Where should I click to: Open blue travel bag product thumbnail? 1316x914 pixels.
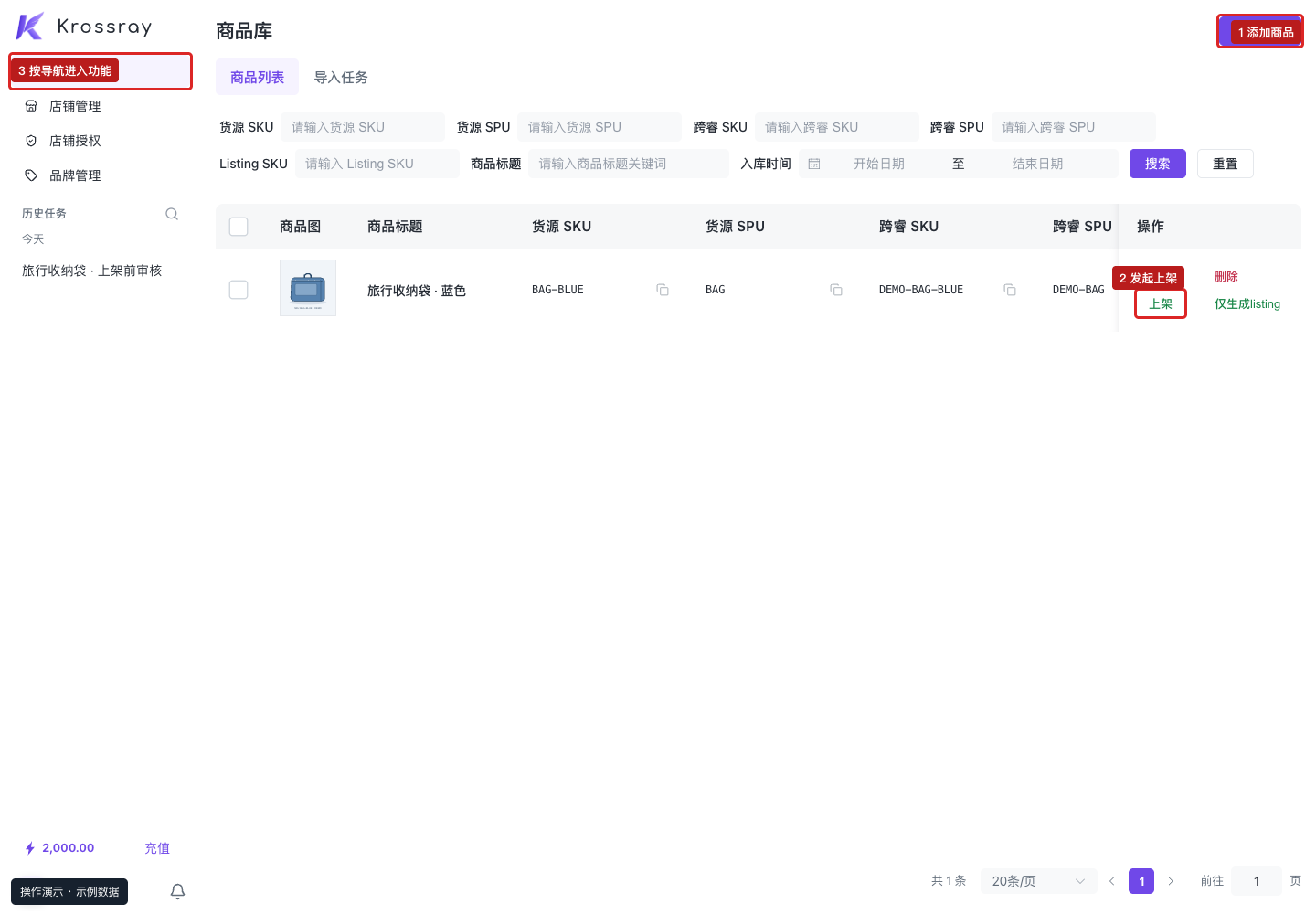pos(308,288)
